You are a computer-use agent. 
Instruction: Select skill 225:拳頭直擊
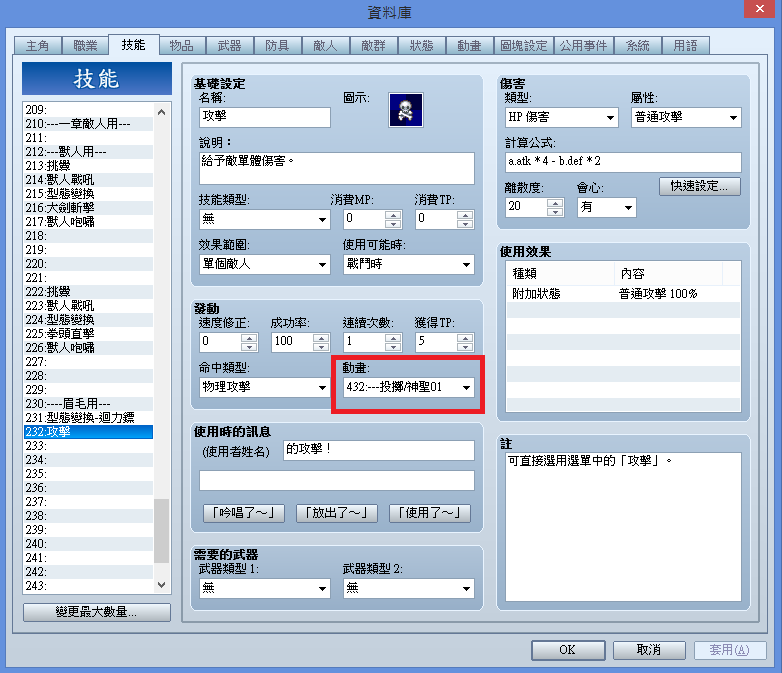pos(89,334)
